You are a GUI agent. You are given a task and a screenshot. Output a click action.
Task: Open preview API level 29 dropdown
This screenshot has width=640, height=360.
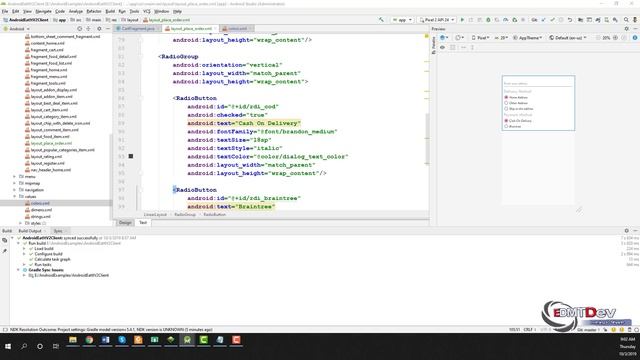501,38
